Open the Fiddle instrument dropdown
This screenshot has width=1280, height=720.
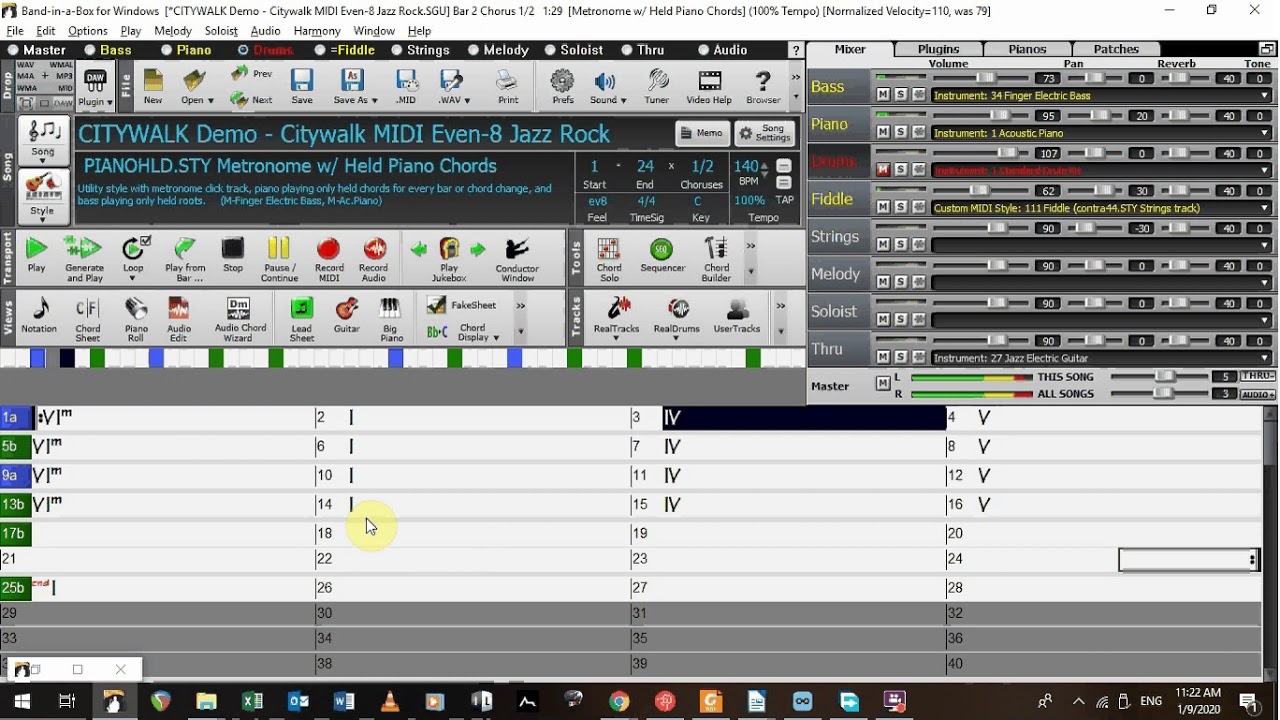coord(1265,208)
